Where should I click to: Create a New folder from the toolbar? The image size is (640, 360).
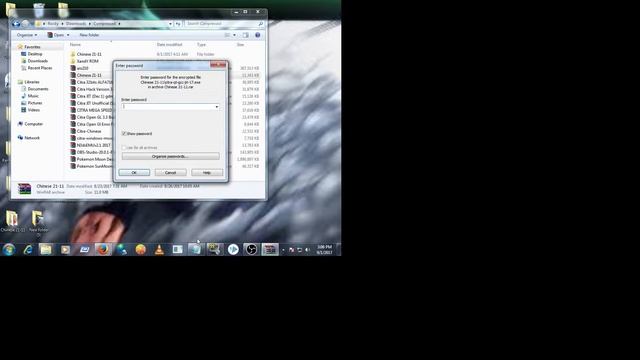tap(89, 35)
